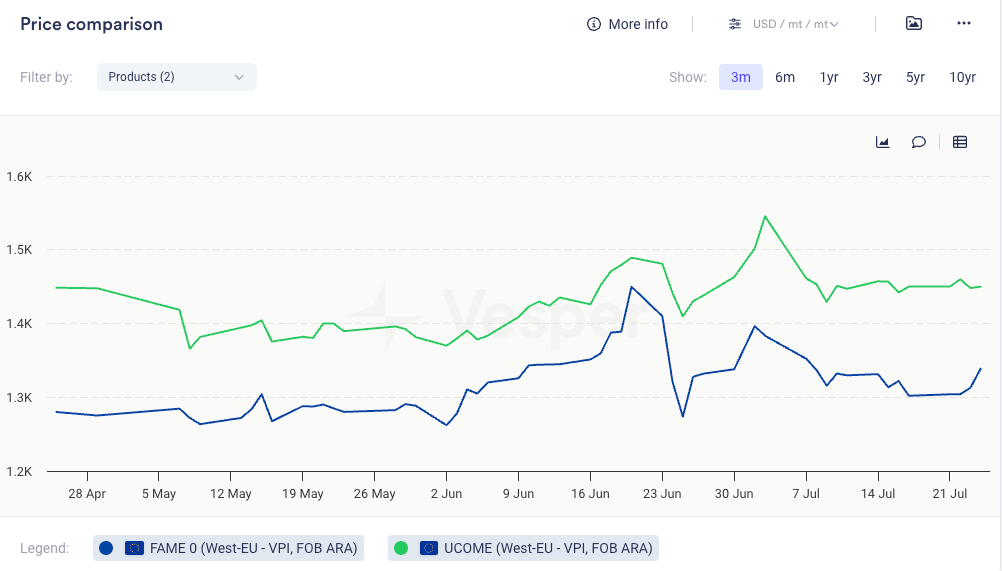This screenshot has width=1002, height=571.
Task: Show data table view icon
Action: [x=960, y=142]
